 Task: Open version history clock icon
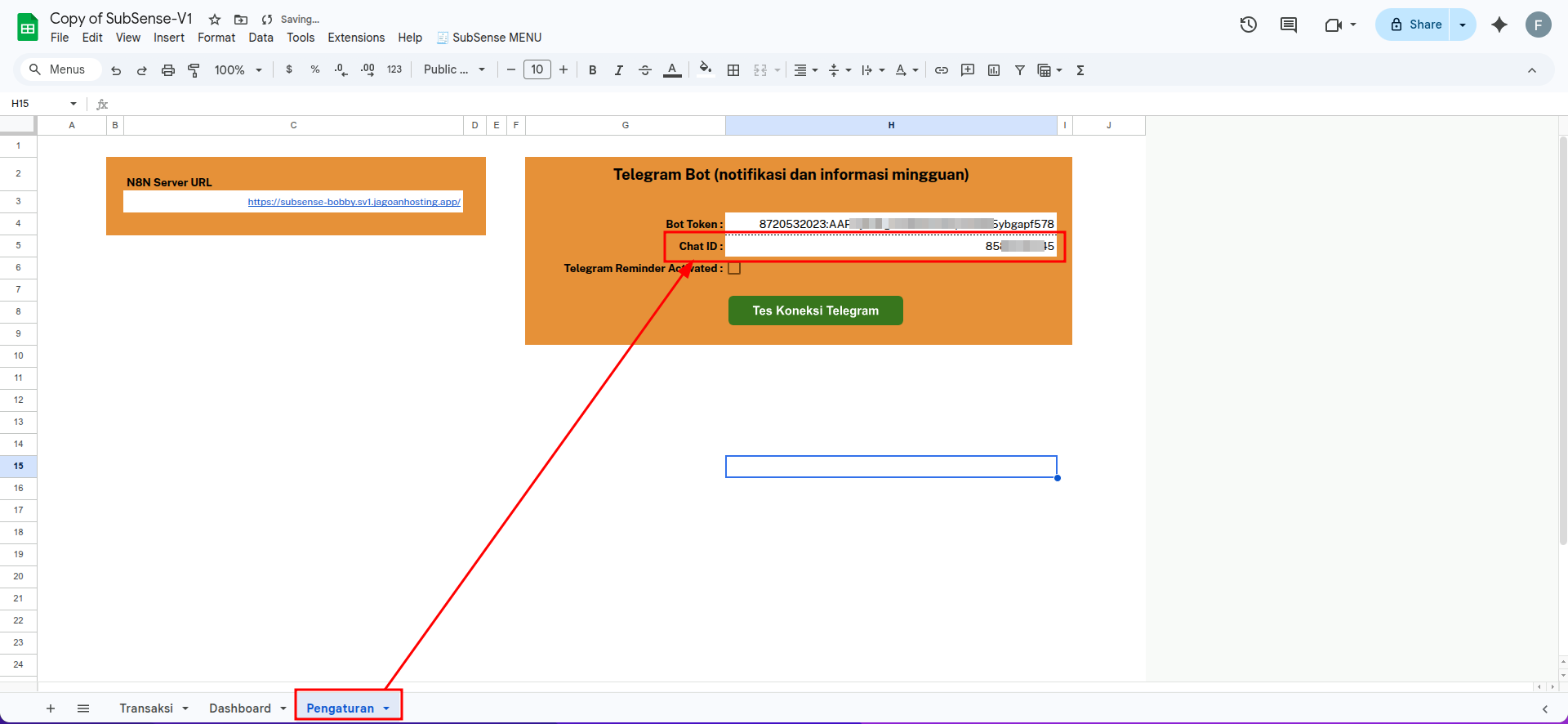point(1248,25)
